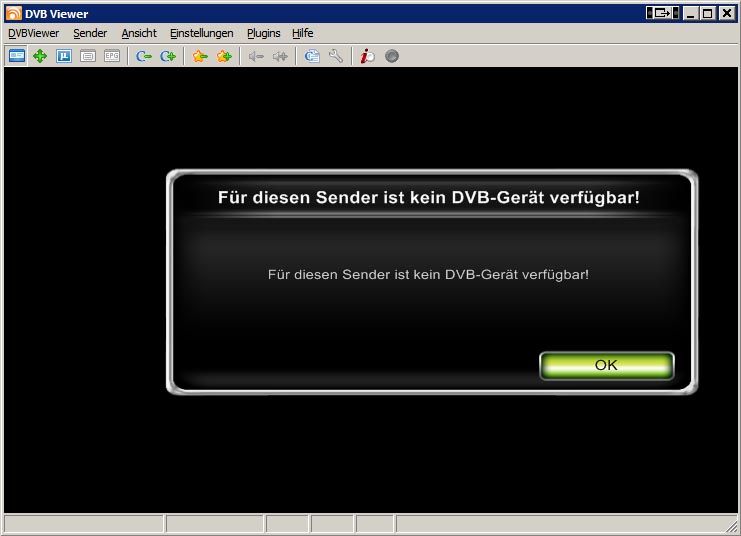Image resolution: width=741 pixels, height=536 pixels.
Task: Click the grey record button icon
Action: [x=392, y=56]
